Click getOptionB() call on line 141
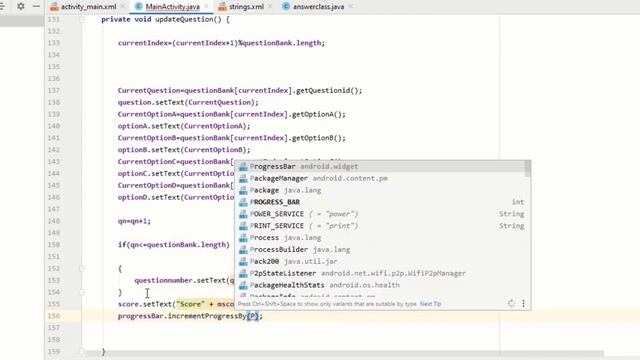The image size is (640, 360). (x=318, y=138)
